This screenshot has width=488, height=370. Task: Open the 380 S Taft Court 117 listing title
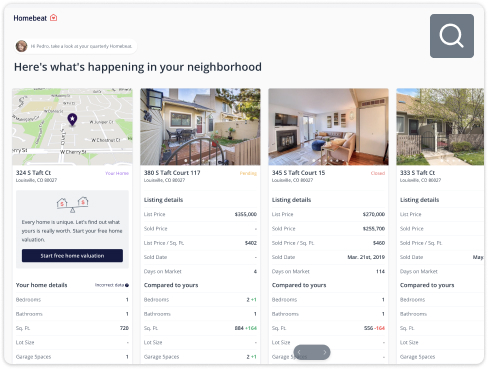(172, 173)
